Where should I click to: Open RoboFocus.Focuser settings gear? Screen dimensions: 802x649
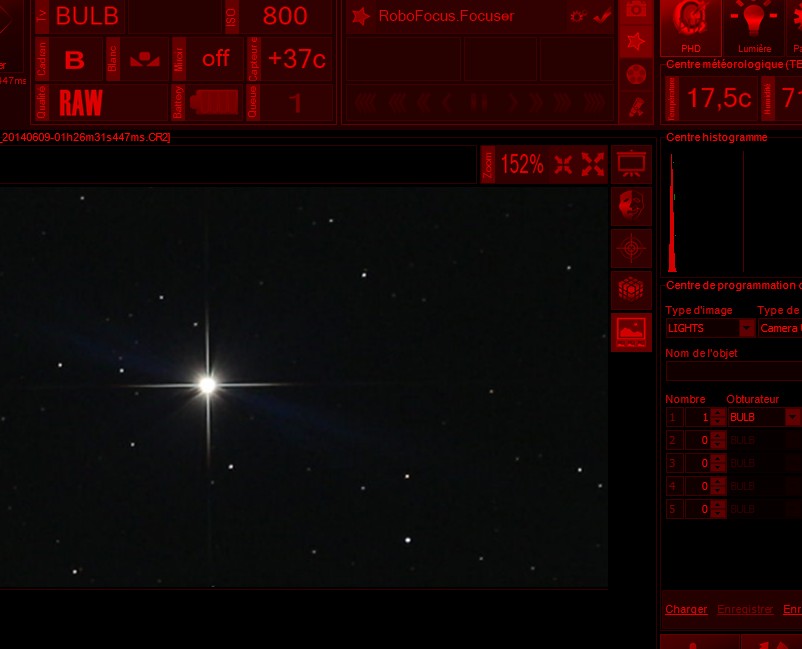[577, 16]
